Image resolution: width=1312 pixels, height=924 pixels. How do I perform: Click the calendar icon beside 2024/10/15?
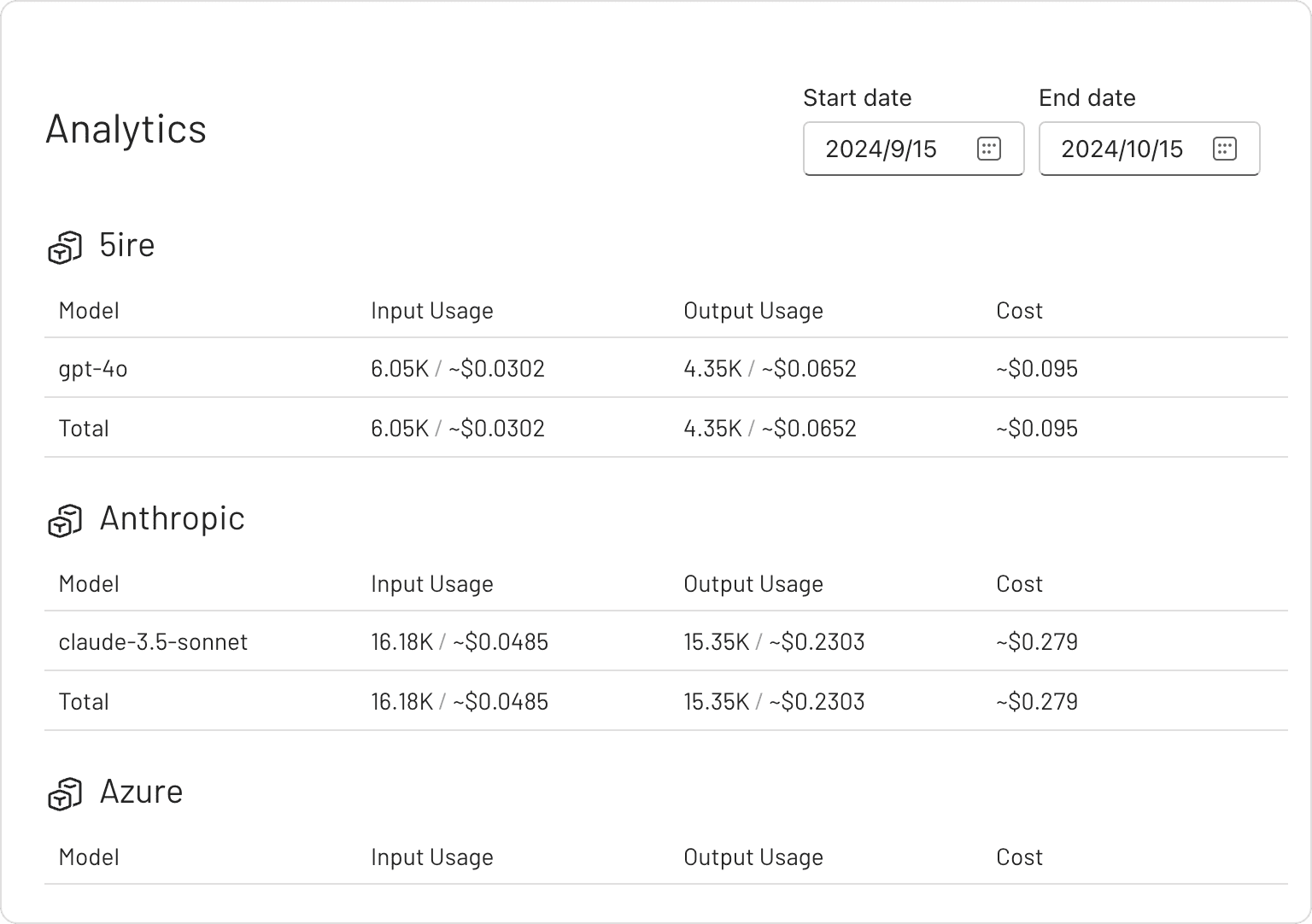pos(1224,149)
